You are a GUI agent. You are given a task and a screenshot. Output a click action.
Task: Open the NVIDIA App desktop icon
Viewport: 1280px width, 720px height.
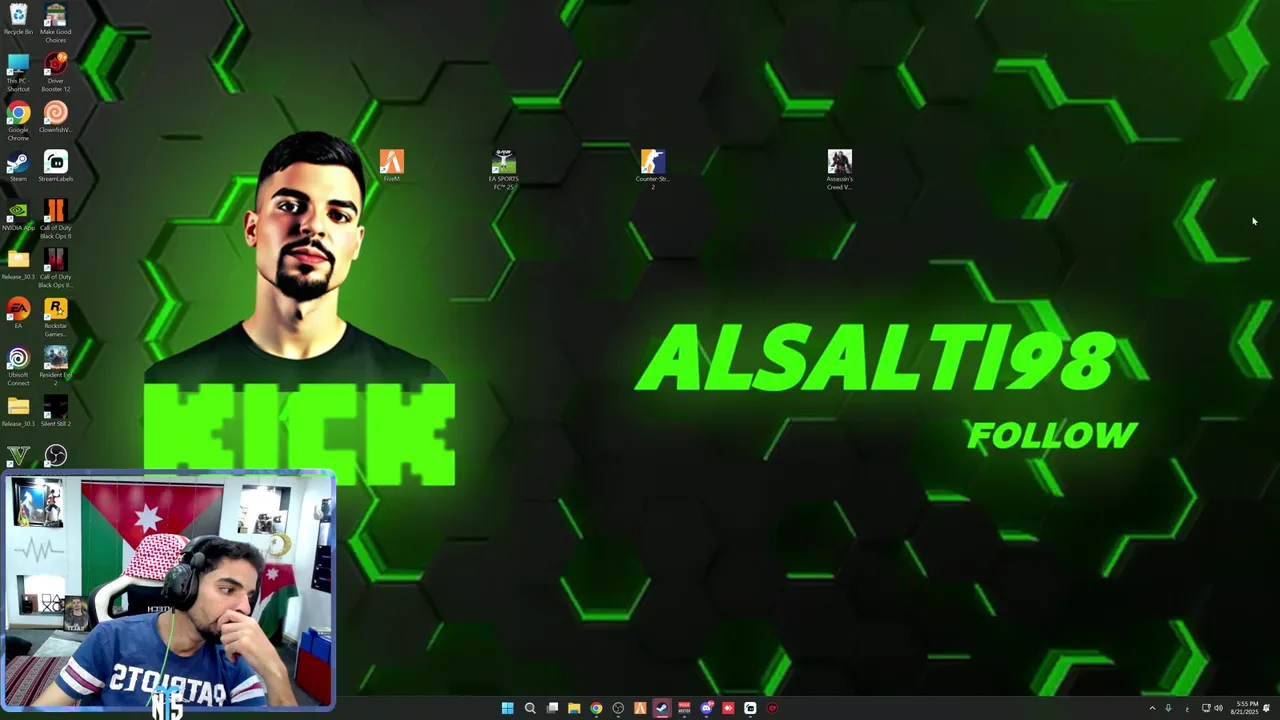(x=18, y=215)
